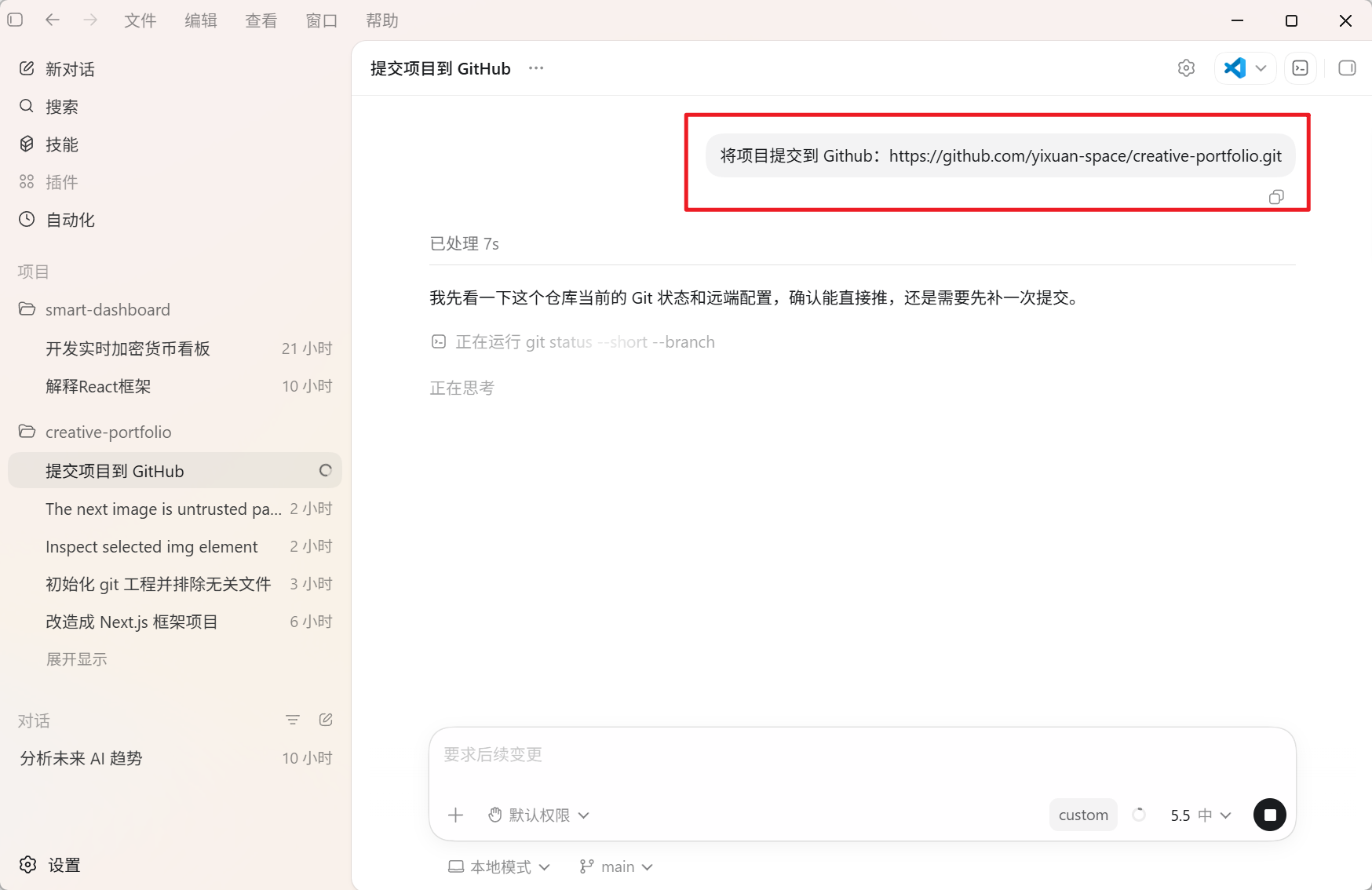This screenshot has width=1372, height=890.
Task: Open the 编辑 menu
Action: [201, 20]
